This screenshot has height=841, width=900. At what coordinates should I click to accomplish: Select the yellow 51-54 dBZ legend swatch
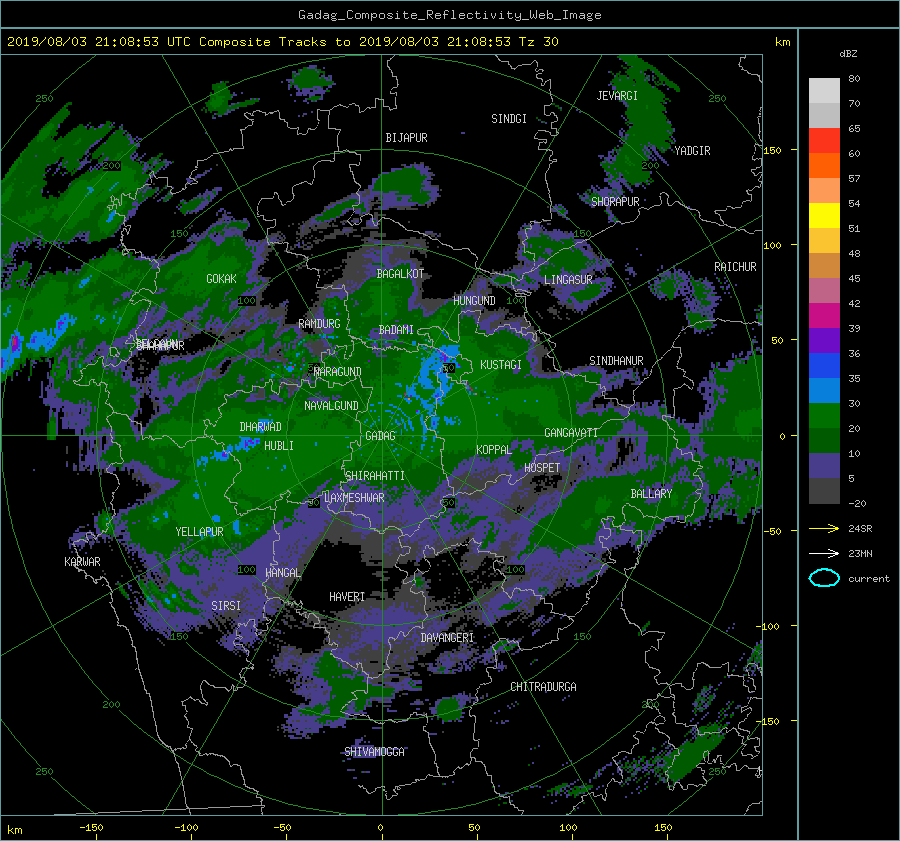[x=824, y=216]
